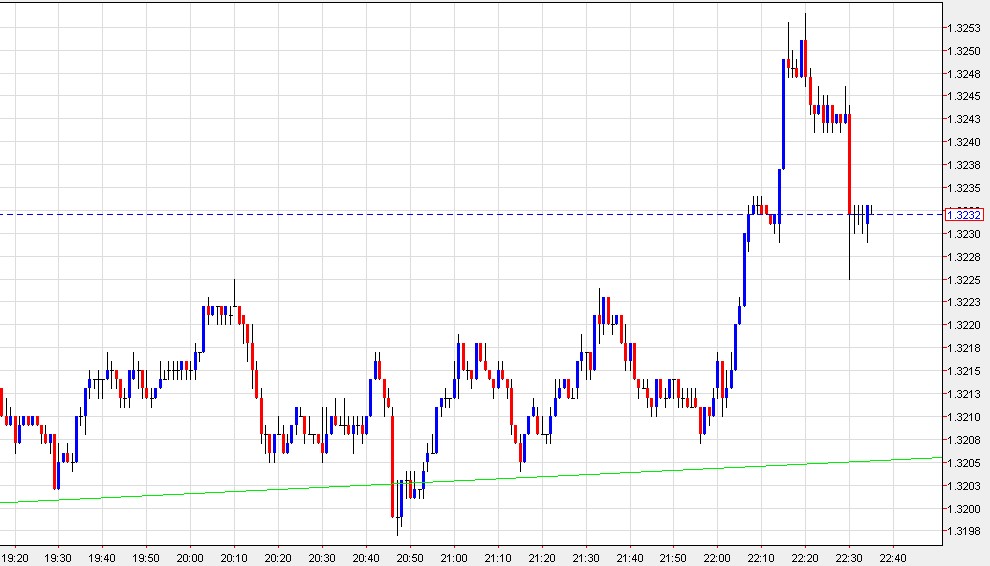
Task: Click time axis label 22:40
Action: click(x=893, y=558)
